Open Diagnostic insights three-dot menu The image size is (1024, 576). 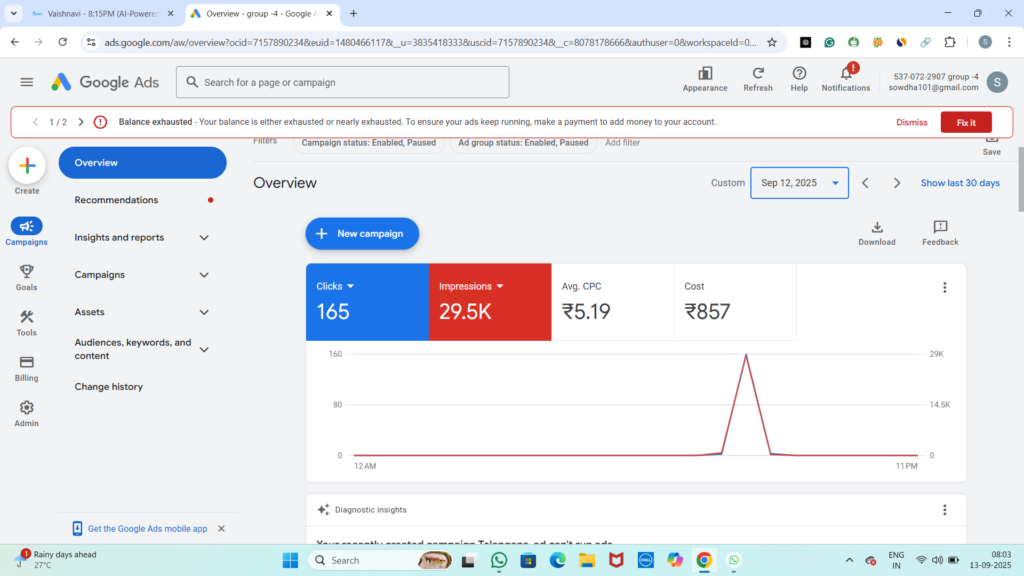click(x=944, y=510)
